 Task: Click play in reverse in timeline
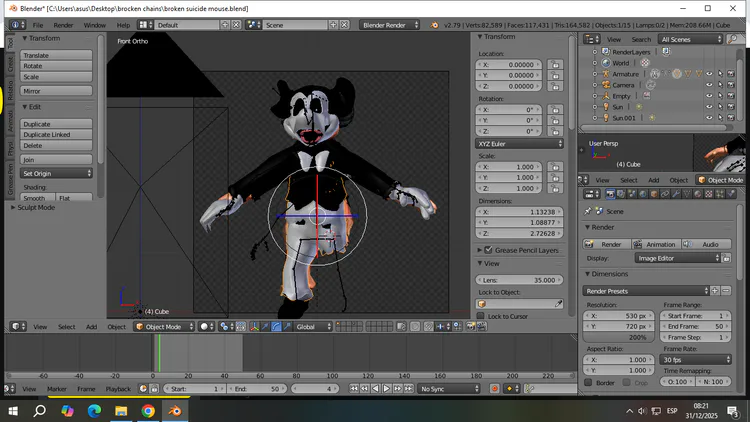click(375, 389)
